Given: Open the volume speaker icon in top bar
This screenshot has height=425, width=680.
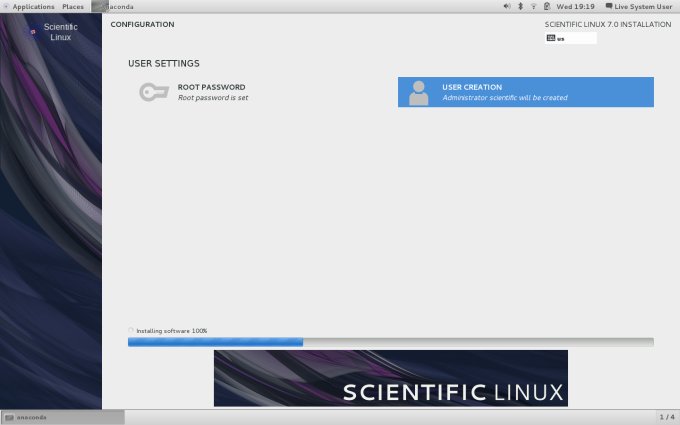Looking at the screenshot, I should point(506,6).
